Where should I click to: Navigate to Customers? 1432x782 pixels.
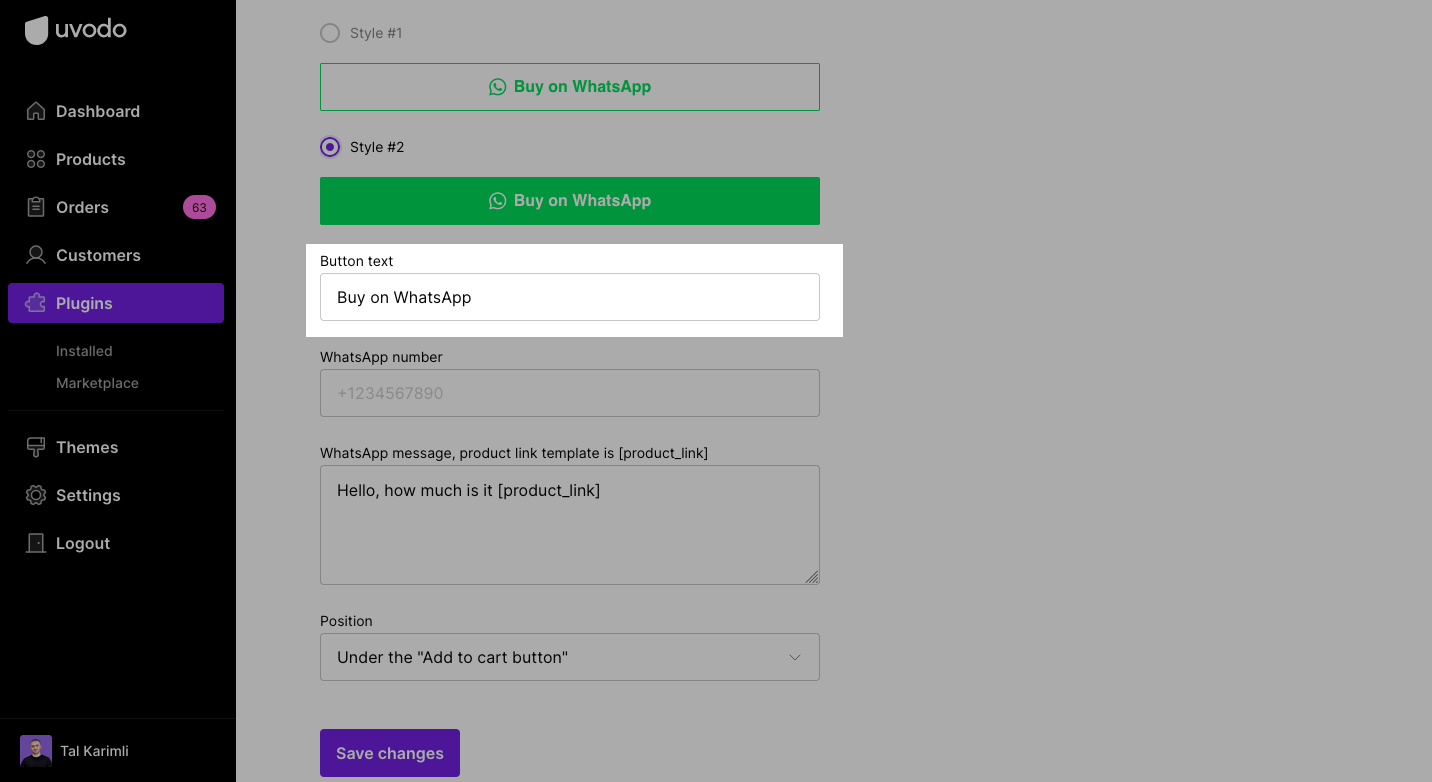(x=116, y=255)
